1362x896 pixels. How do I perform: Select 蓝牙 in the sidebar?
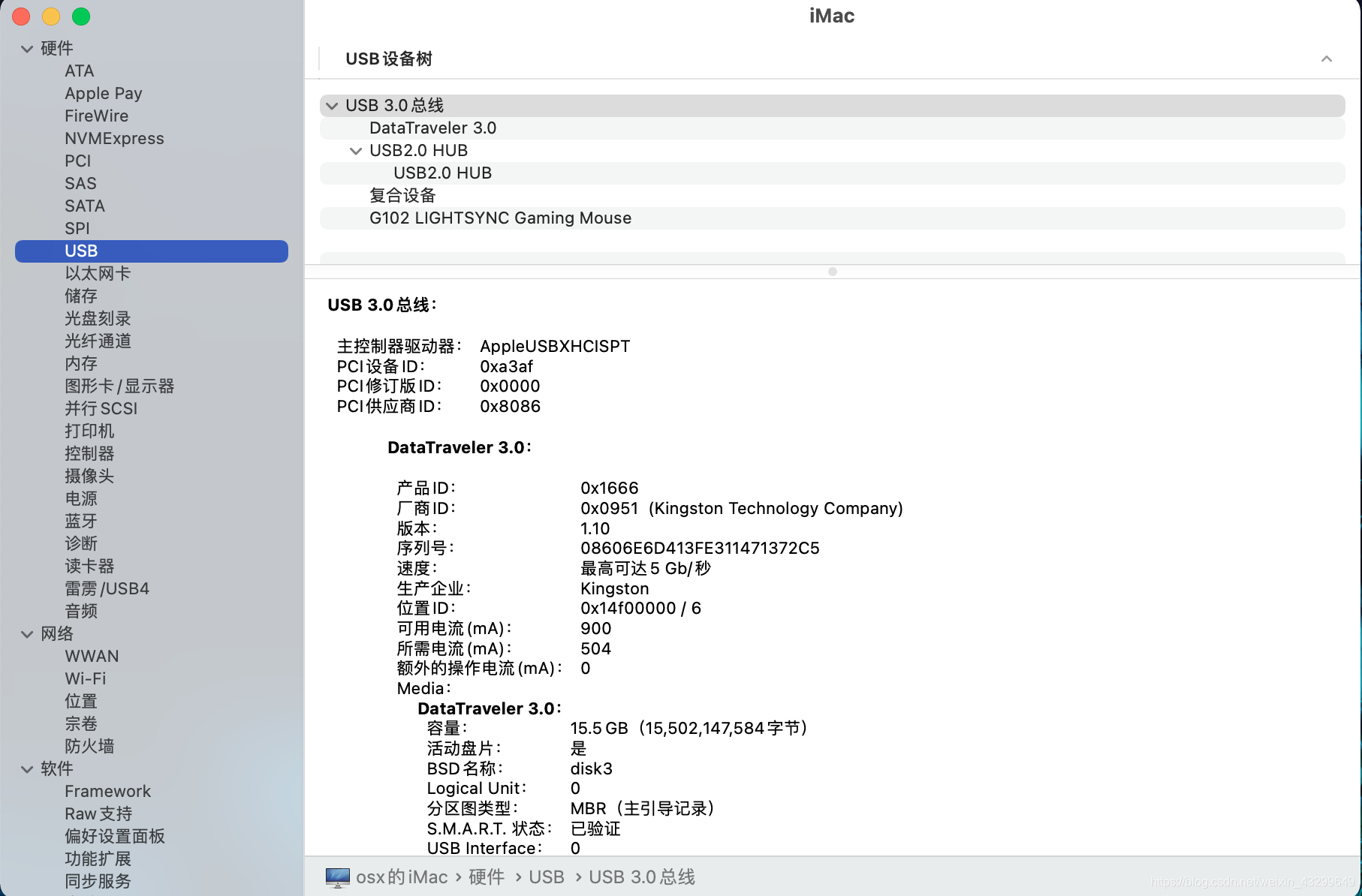[x=81, y=522]
